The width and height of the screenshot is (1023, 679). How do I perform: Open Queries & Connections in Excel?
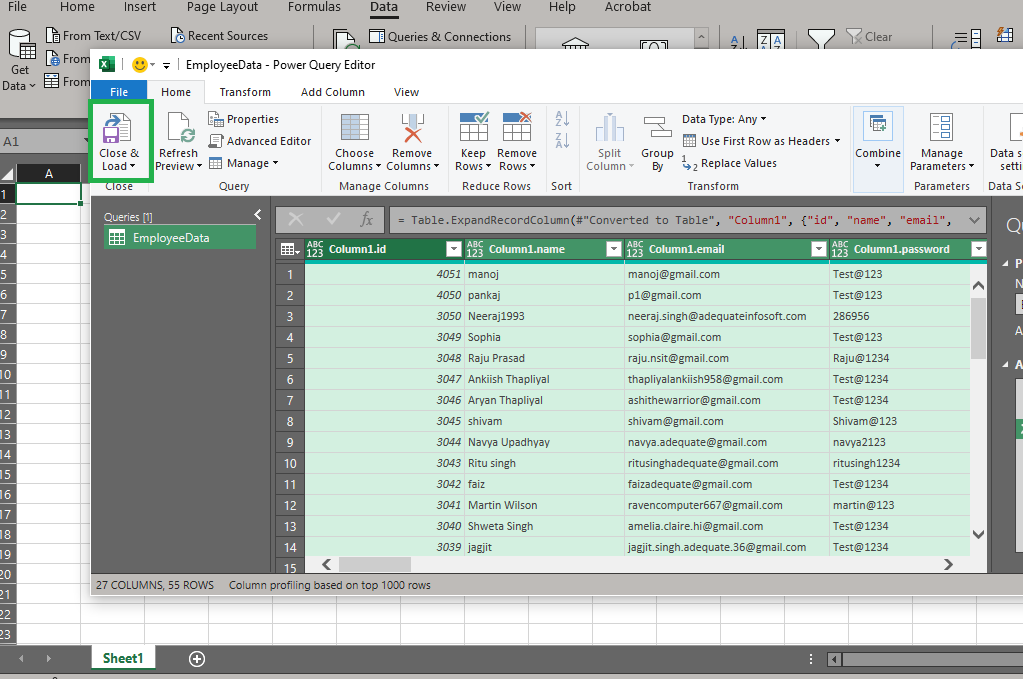coord(440,37)
